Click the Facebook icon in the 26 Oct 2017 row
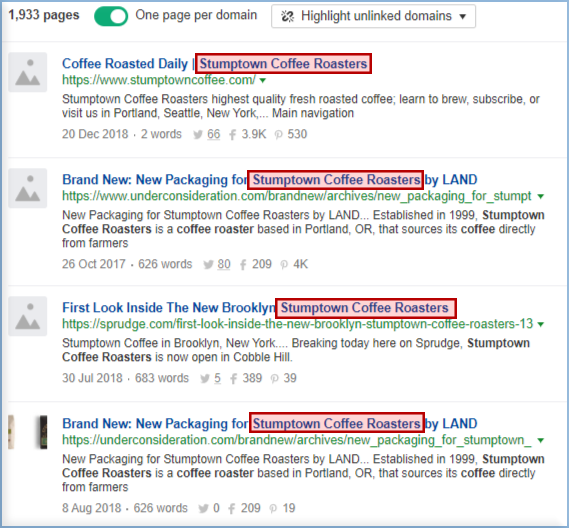569x528 pixels. point(243,265)
